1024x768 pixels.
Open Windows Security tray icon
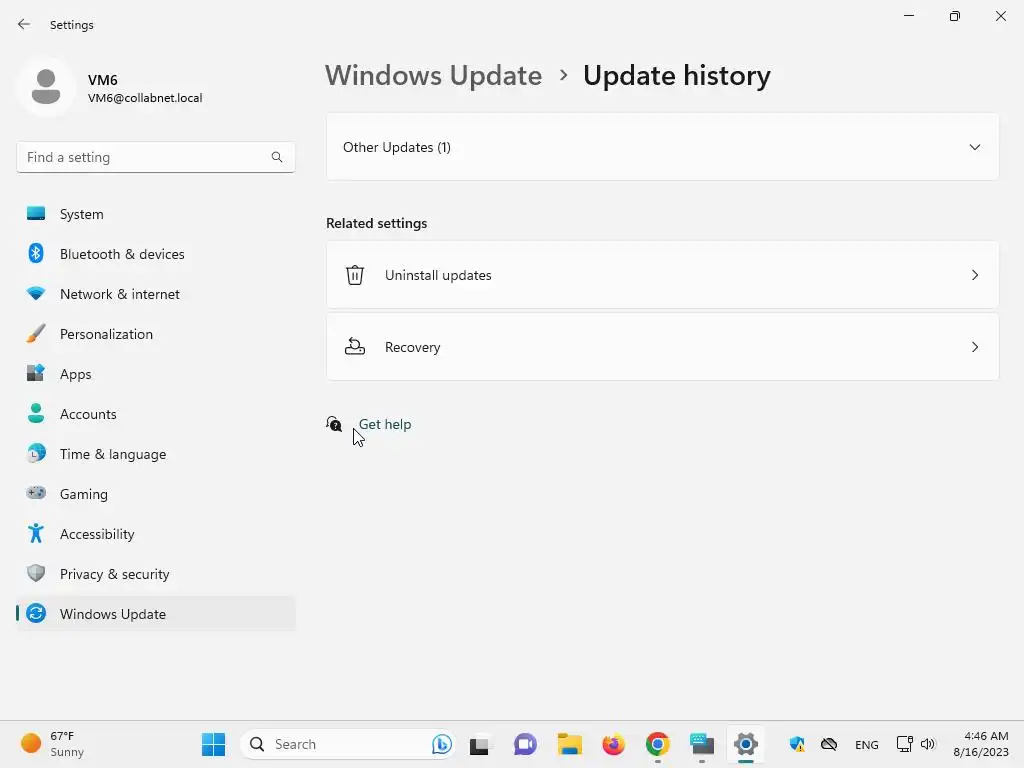click(x=797, y=744)
